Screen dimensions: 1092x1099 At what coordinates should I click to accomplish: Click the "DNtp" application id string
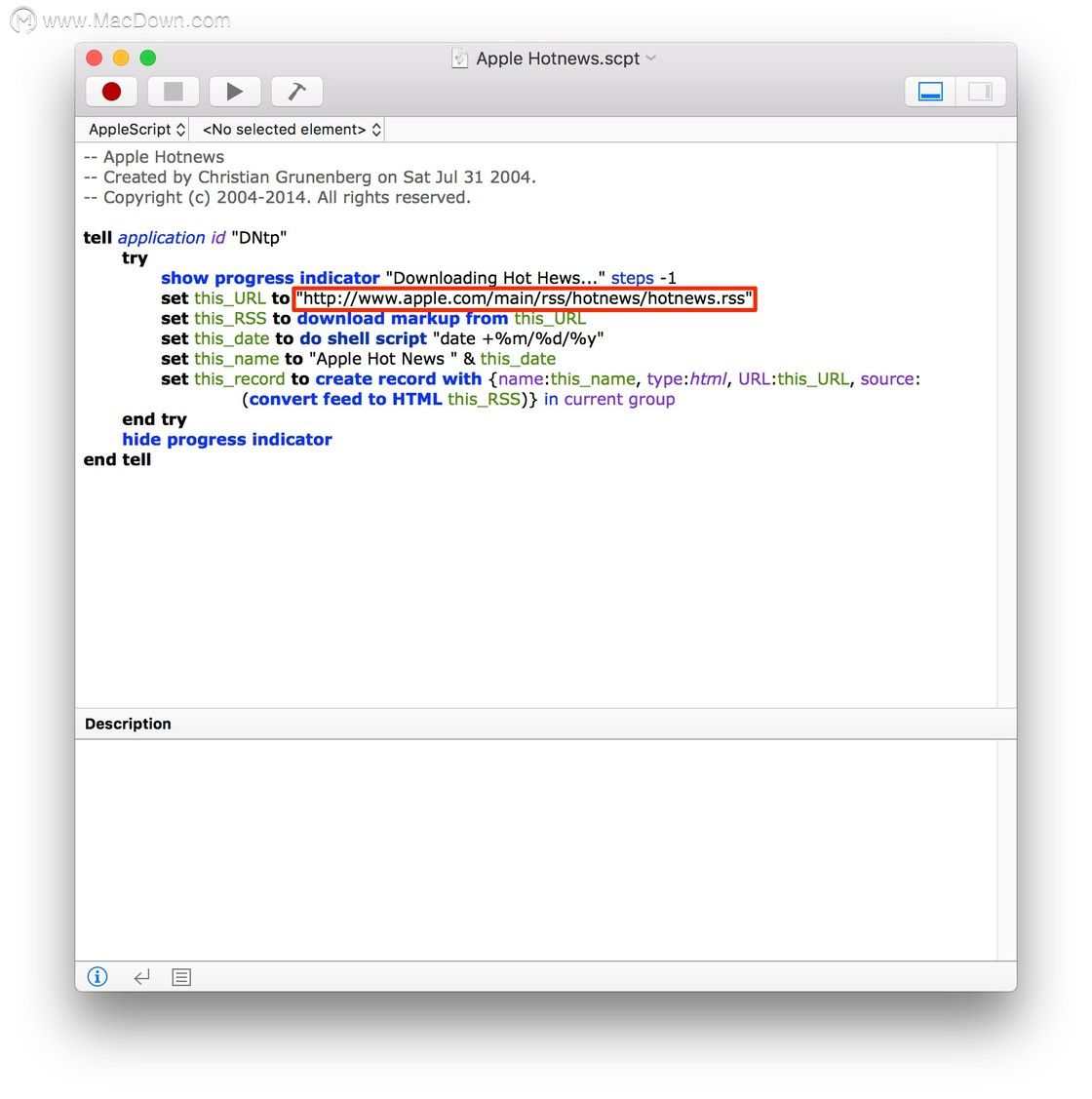[x=258, y=238]
